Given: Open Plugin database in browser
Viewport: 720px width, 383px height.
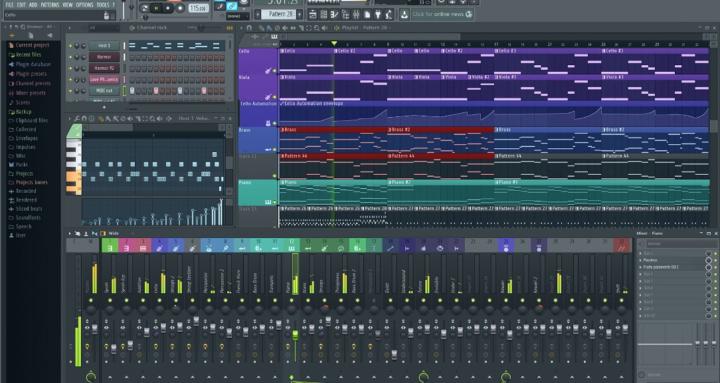Looking at the screenshot, I should pyautogui.click(x=33, y=64).
